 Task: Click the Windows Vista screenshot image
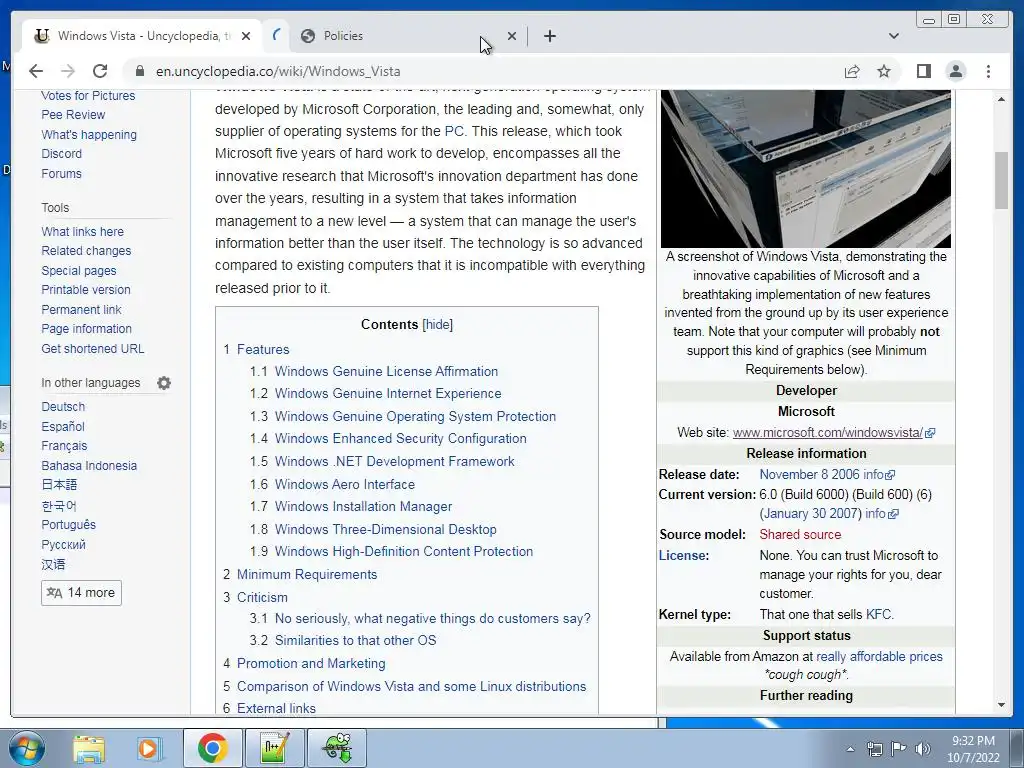(x=806, y=168)
